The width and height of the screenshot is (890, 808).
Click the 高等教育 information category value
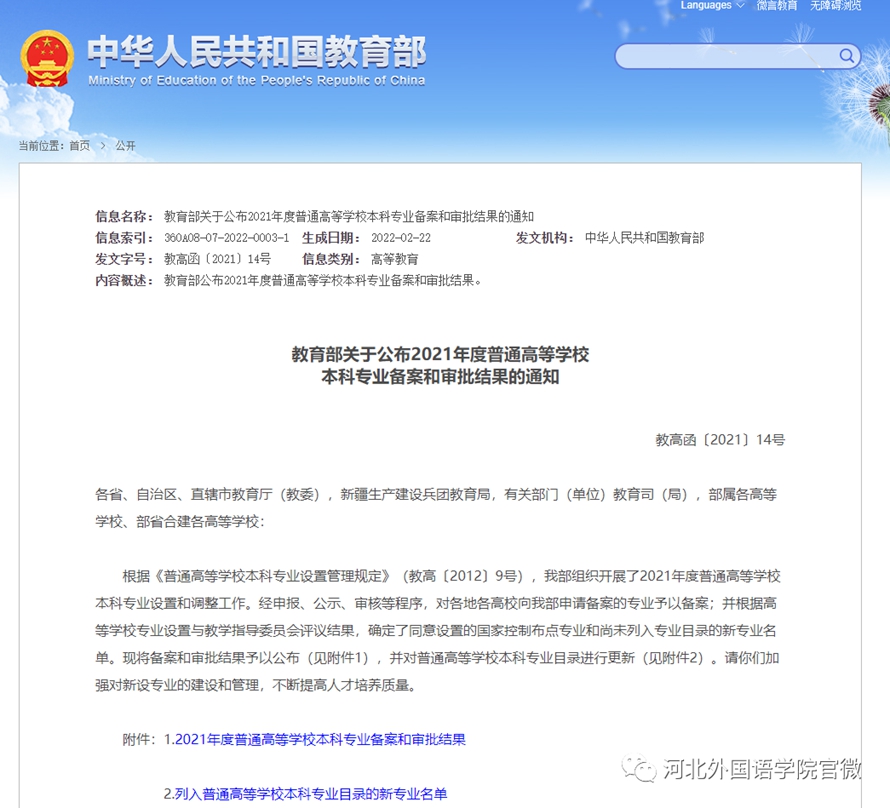395,259
